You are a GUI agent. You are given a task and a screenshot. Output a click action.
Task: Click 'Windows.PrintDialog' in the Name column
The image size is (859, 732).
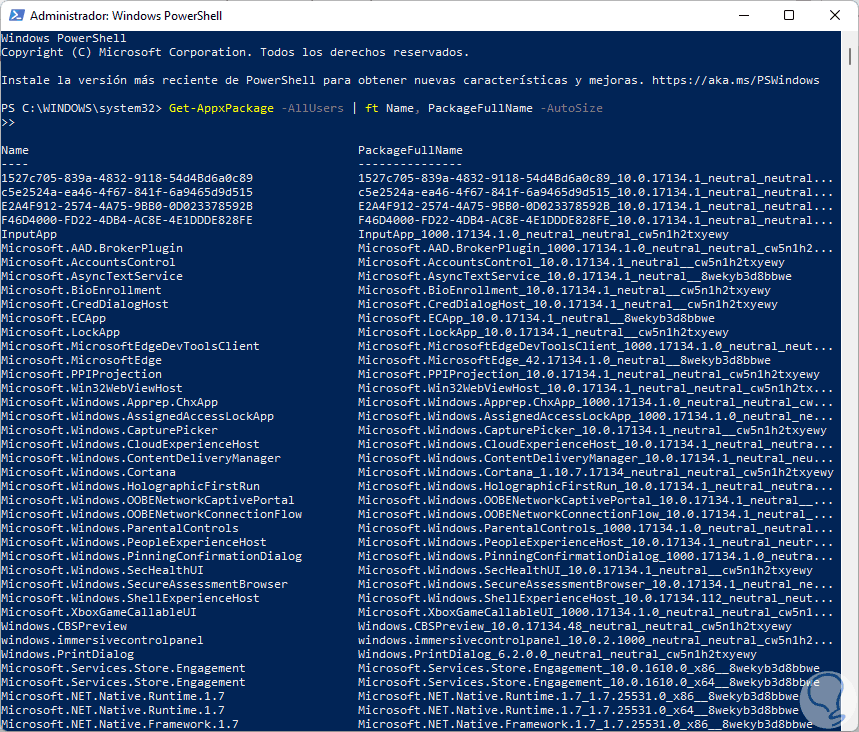point(67,655)
